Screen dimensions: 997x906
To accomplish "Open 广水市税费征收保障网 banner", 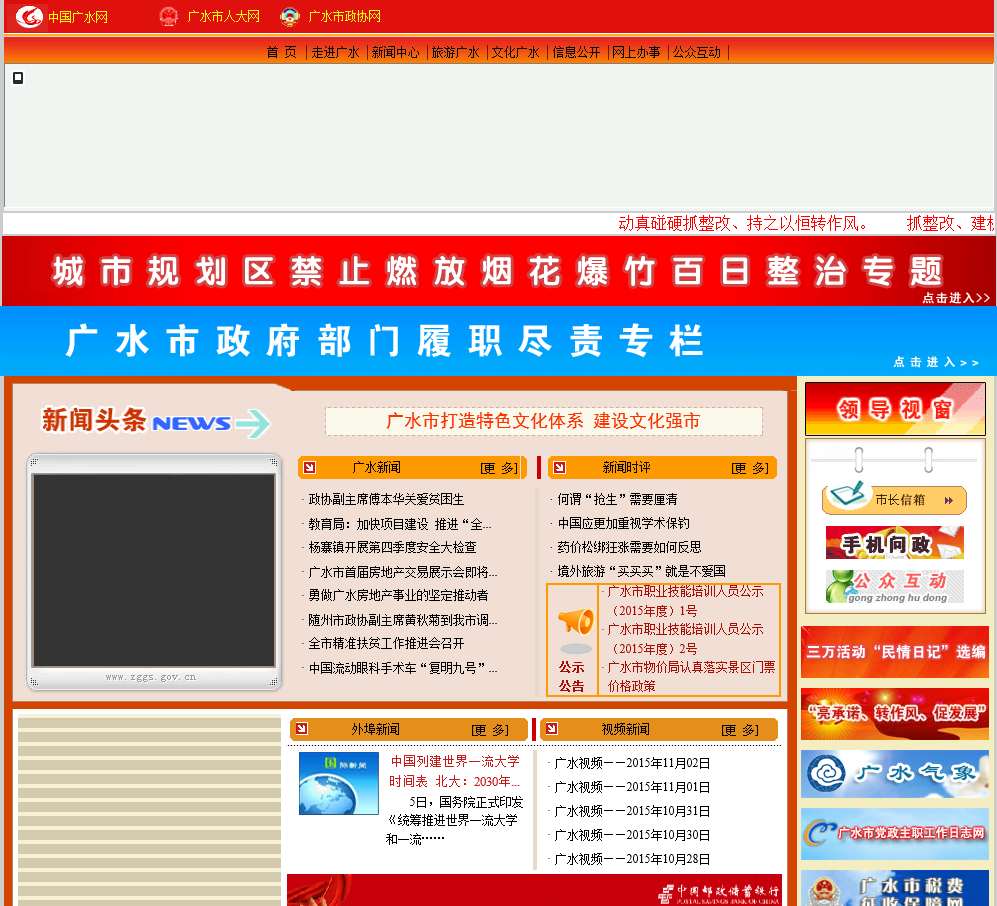I will point(895,888).
